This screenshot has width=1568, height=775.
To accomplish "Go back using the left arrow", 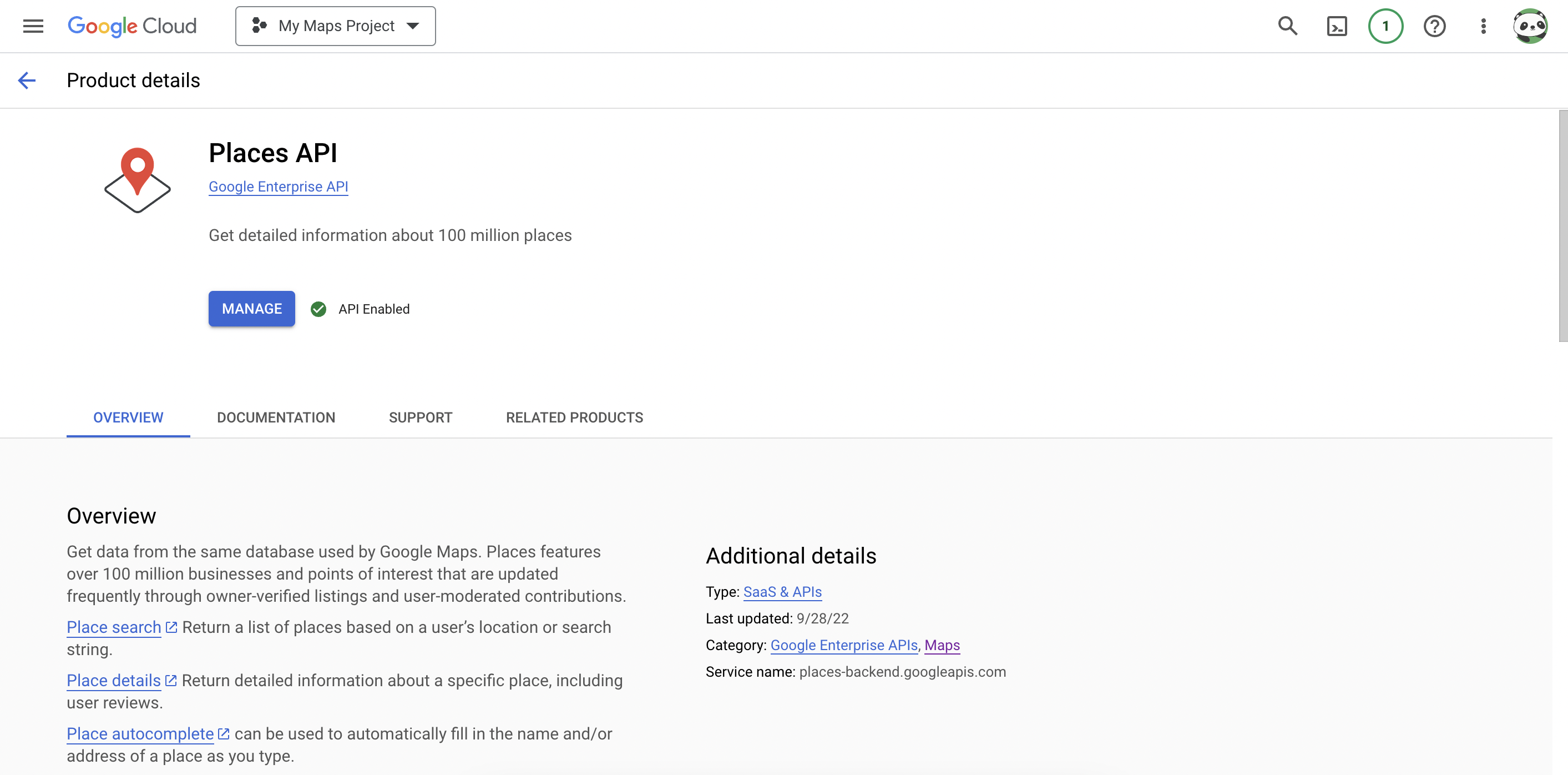I will pos(27,80).
